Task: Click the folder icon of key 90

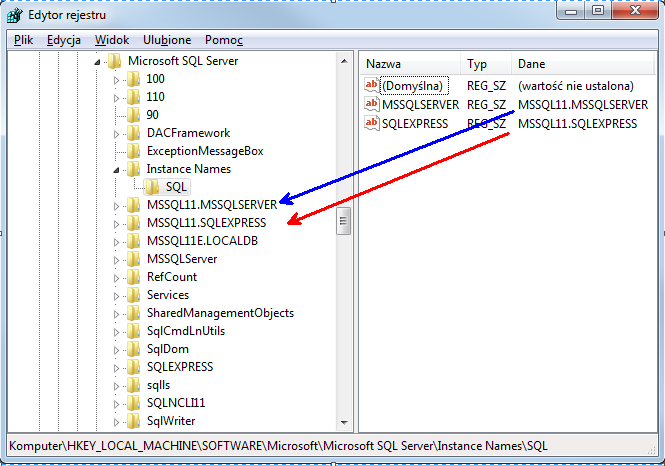Action: pyautogui.click(x=134, y=114)
